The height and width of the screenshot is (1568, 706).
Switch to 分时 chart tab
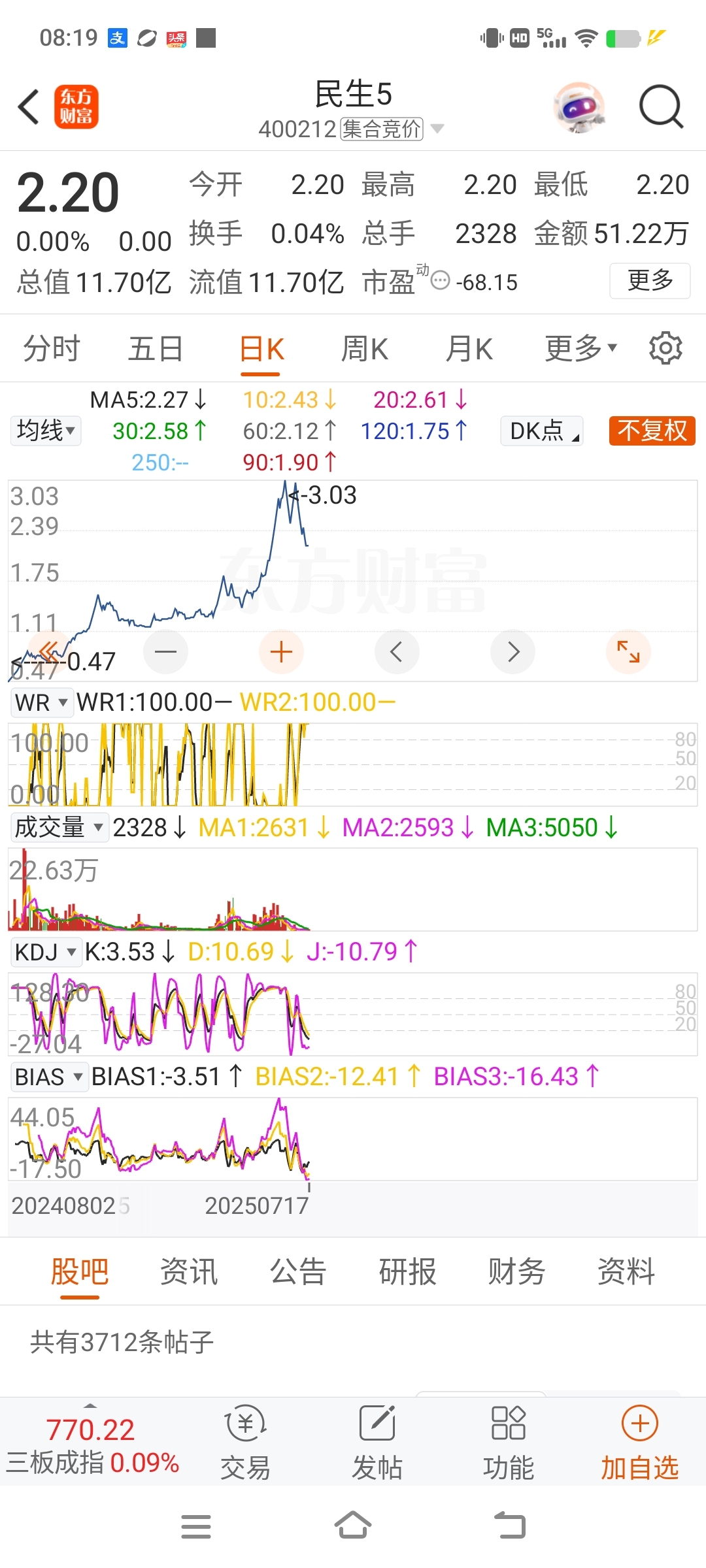52,348
